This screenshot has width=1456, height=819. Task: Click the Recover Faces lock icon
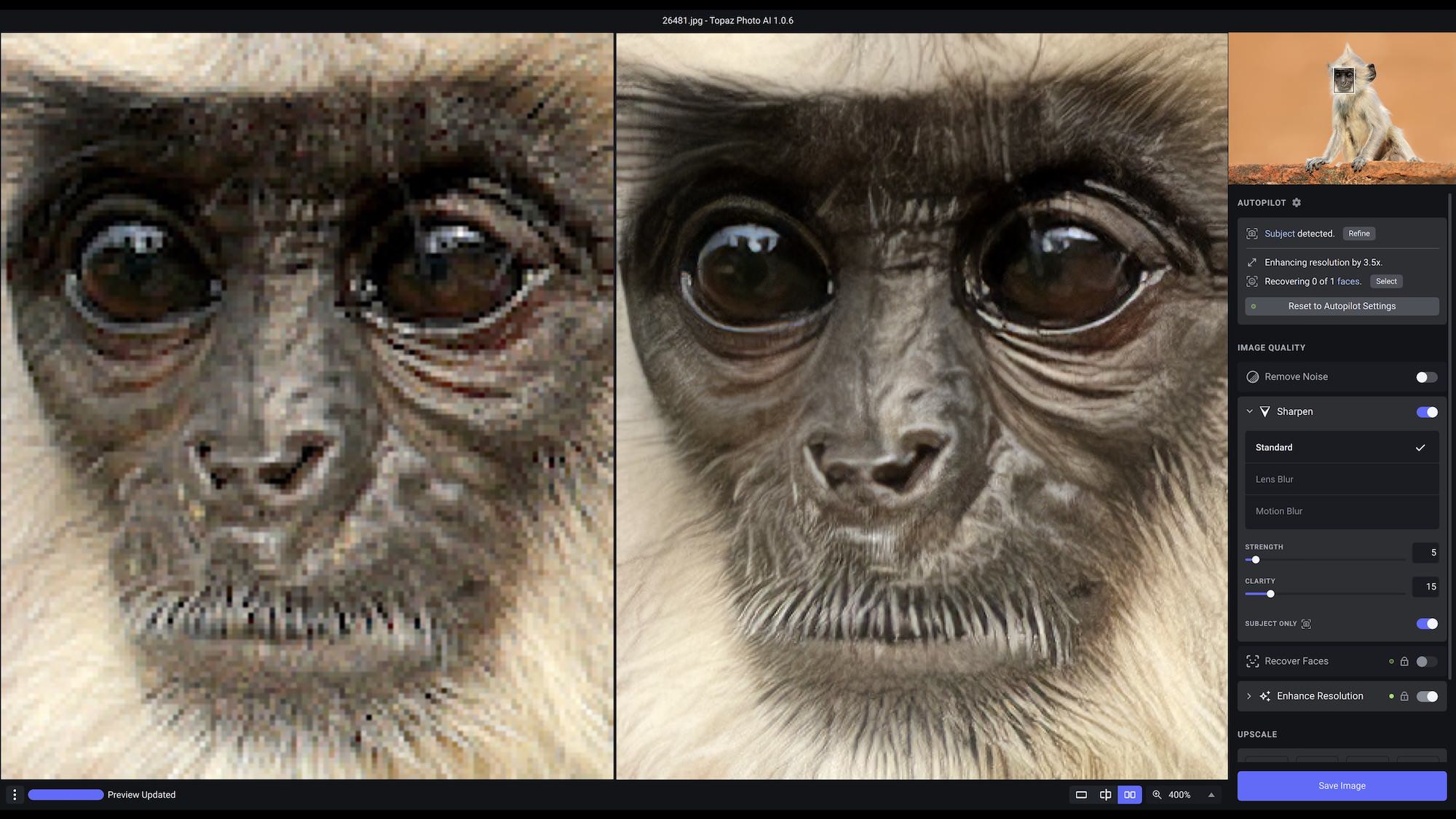point(1404,662)
